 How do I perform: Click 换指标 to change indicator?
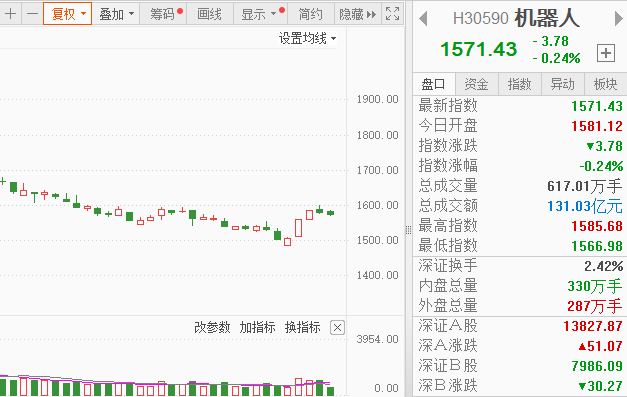[x=302, y=327]
